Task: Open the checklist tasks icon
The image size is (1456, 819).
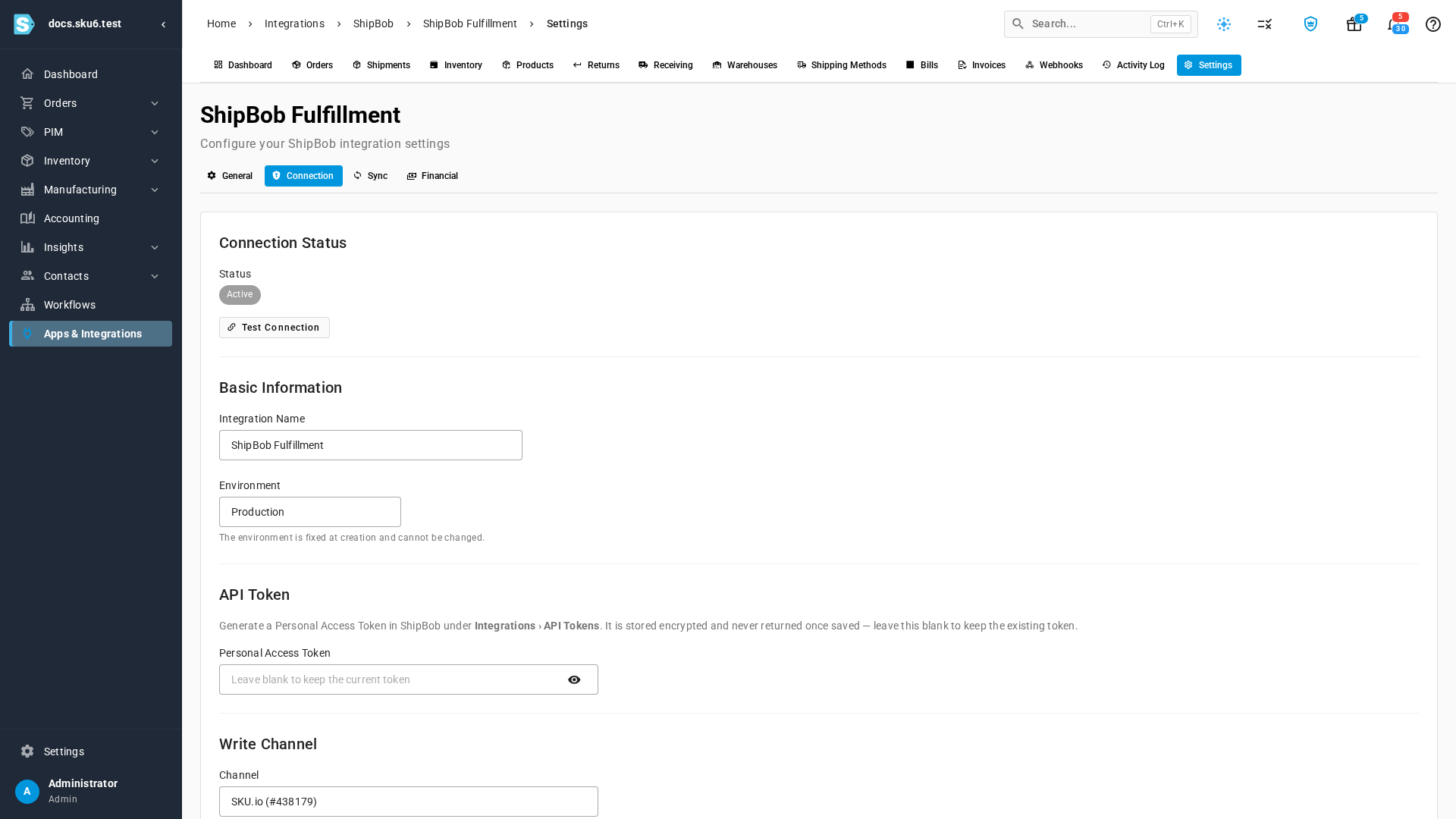Action: point(1265,24)
